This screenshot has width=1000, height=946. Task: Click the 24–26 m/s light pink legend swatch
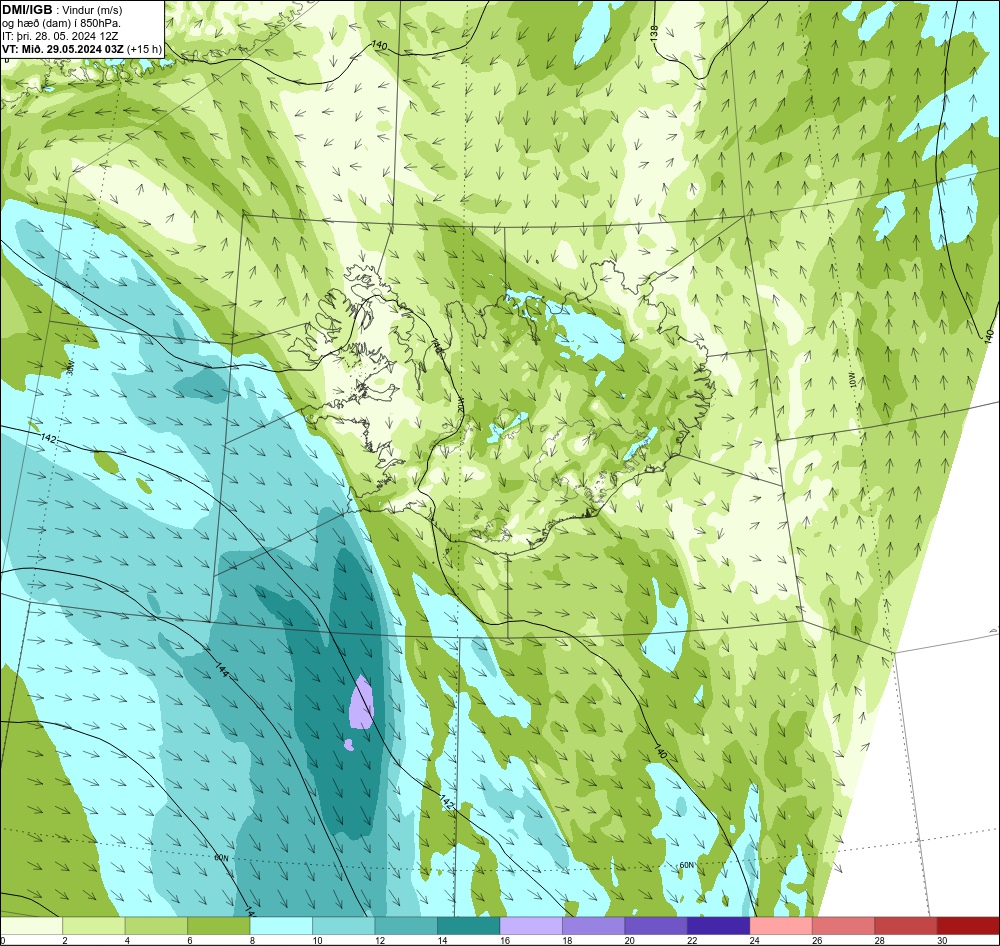coord(781,926)
